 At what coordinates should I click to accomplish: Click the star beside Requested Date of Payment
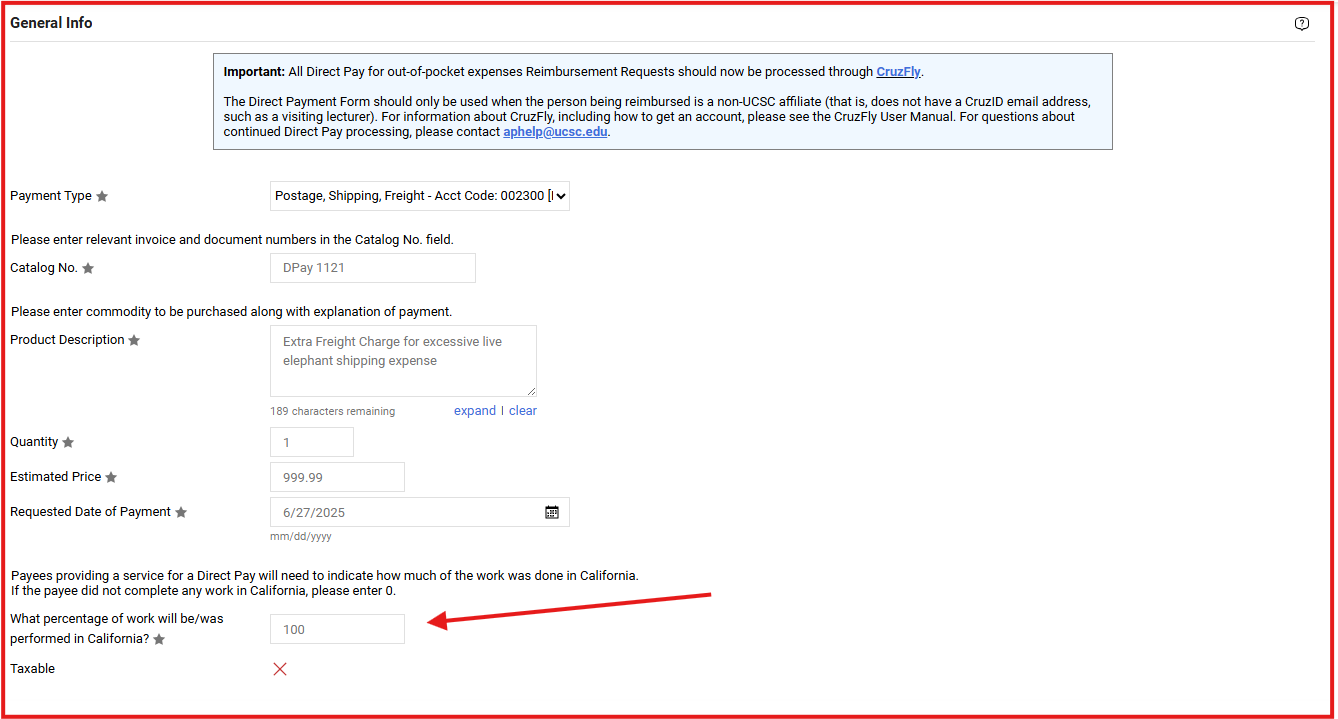point(181,513)
